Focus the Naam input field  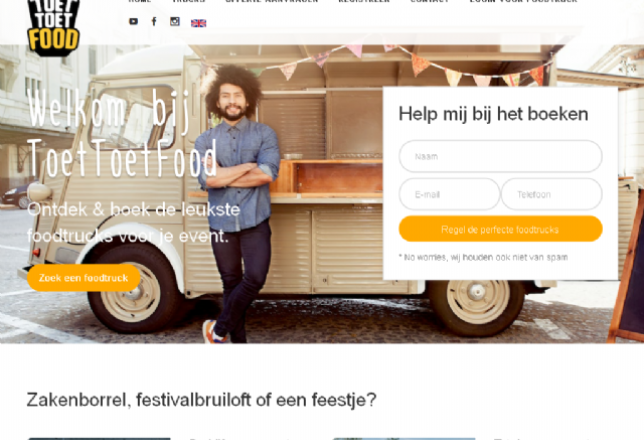500,156
